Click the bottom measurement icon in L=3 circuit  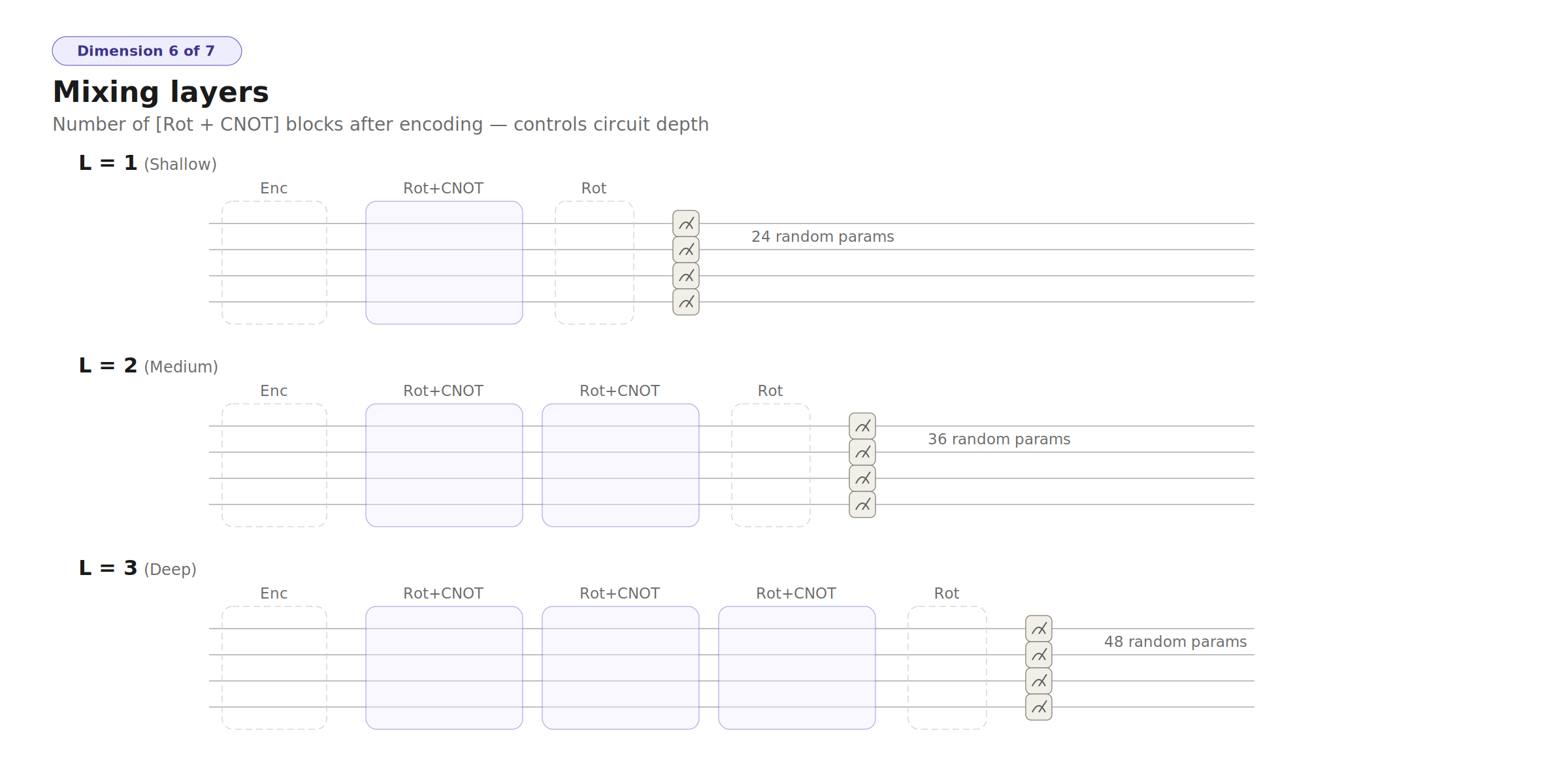1039,707
